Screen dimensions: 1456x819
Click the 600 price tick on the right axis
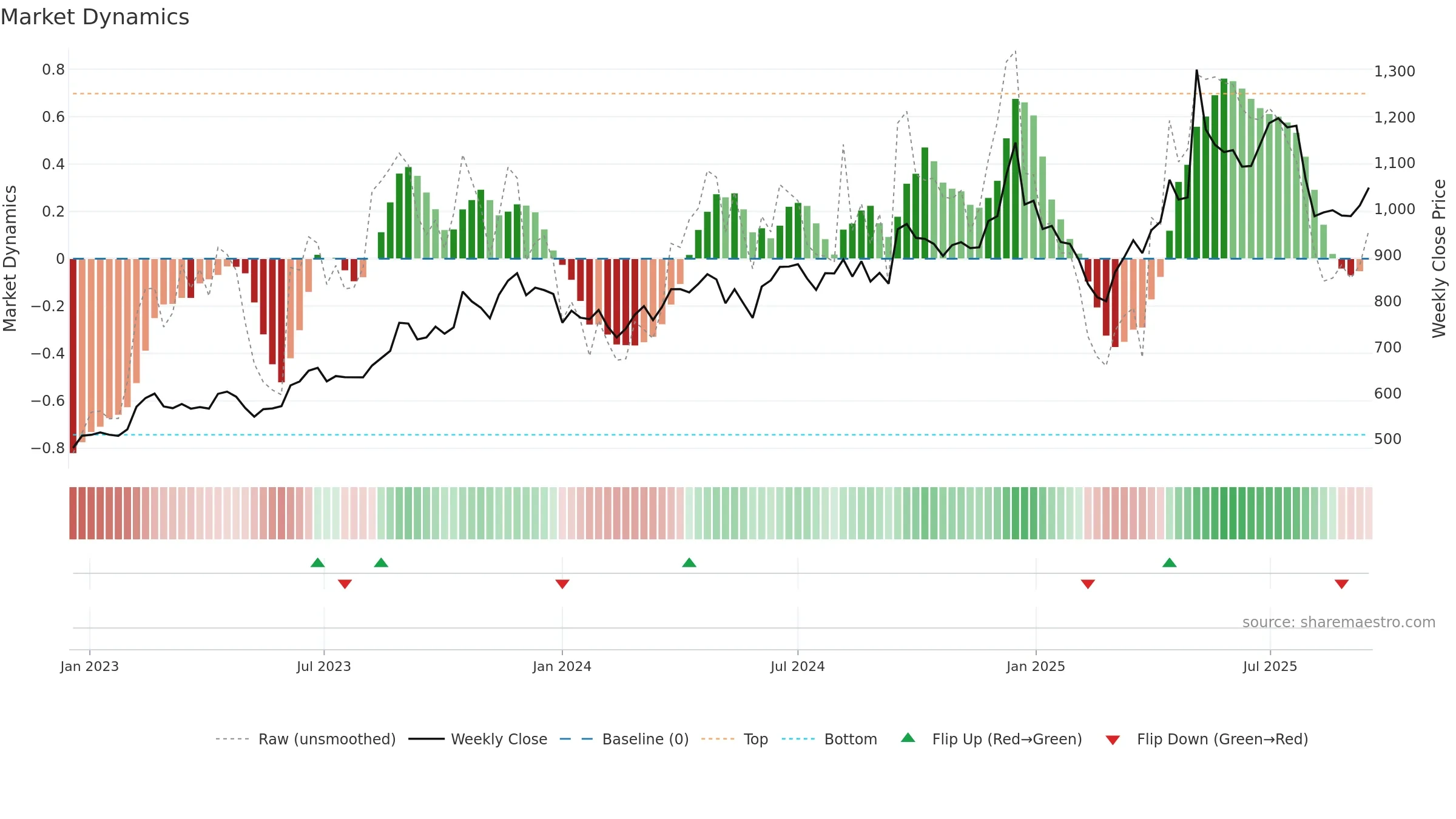pyautogui.click(x=1388, y=394)
